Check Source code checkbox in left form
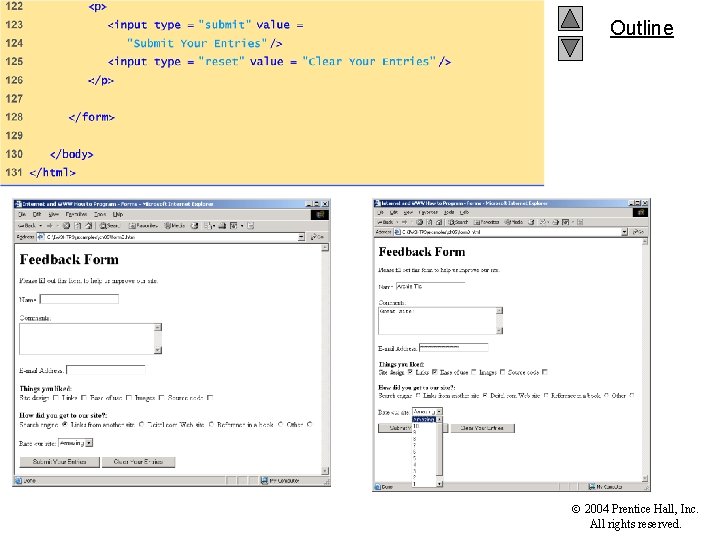The width and height of the screenshot is (720, 540). point(209,398)
